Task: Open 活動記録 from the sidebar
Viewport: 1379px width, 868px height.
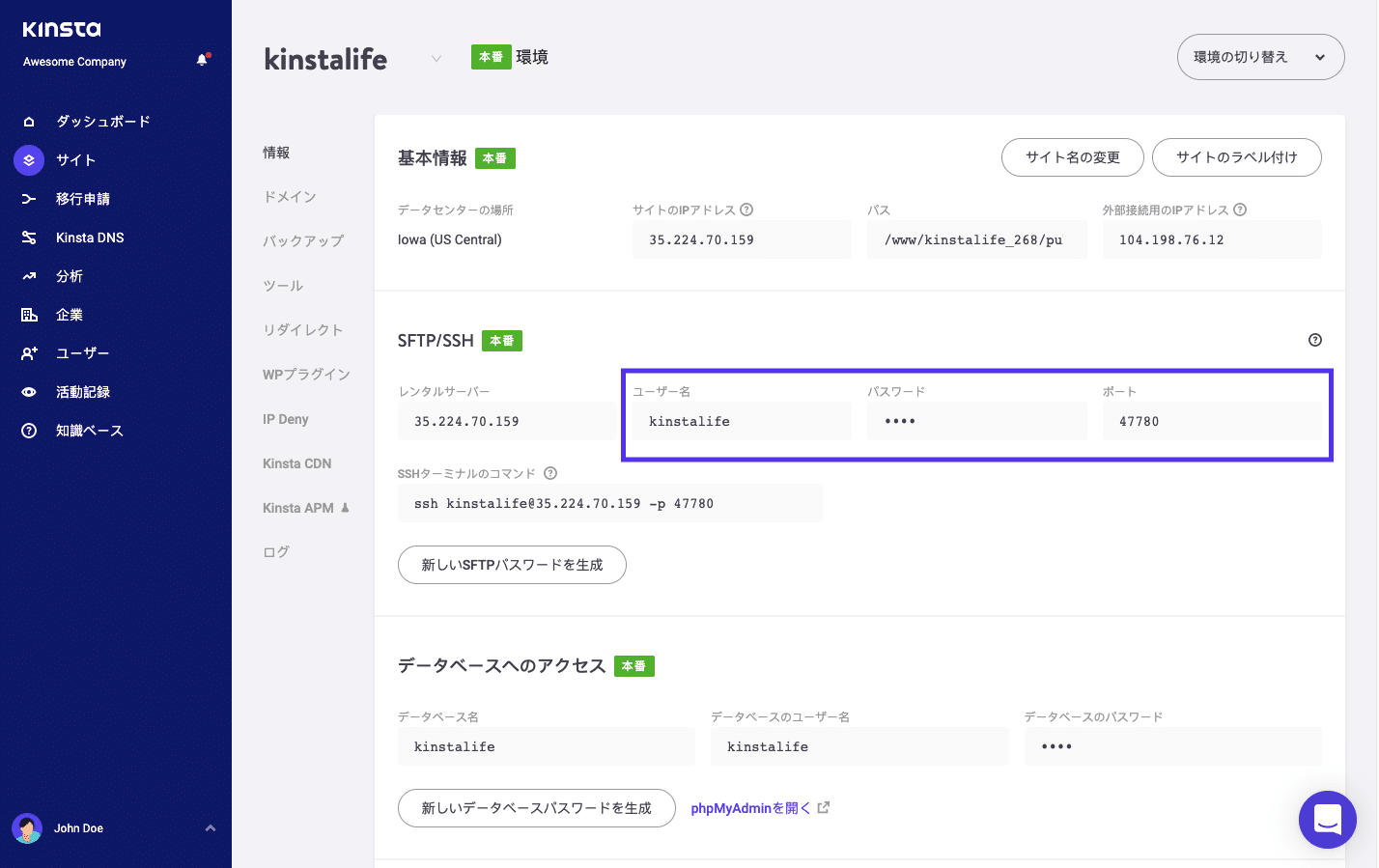Action: coord(28,391)
